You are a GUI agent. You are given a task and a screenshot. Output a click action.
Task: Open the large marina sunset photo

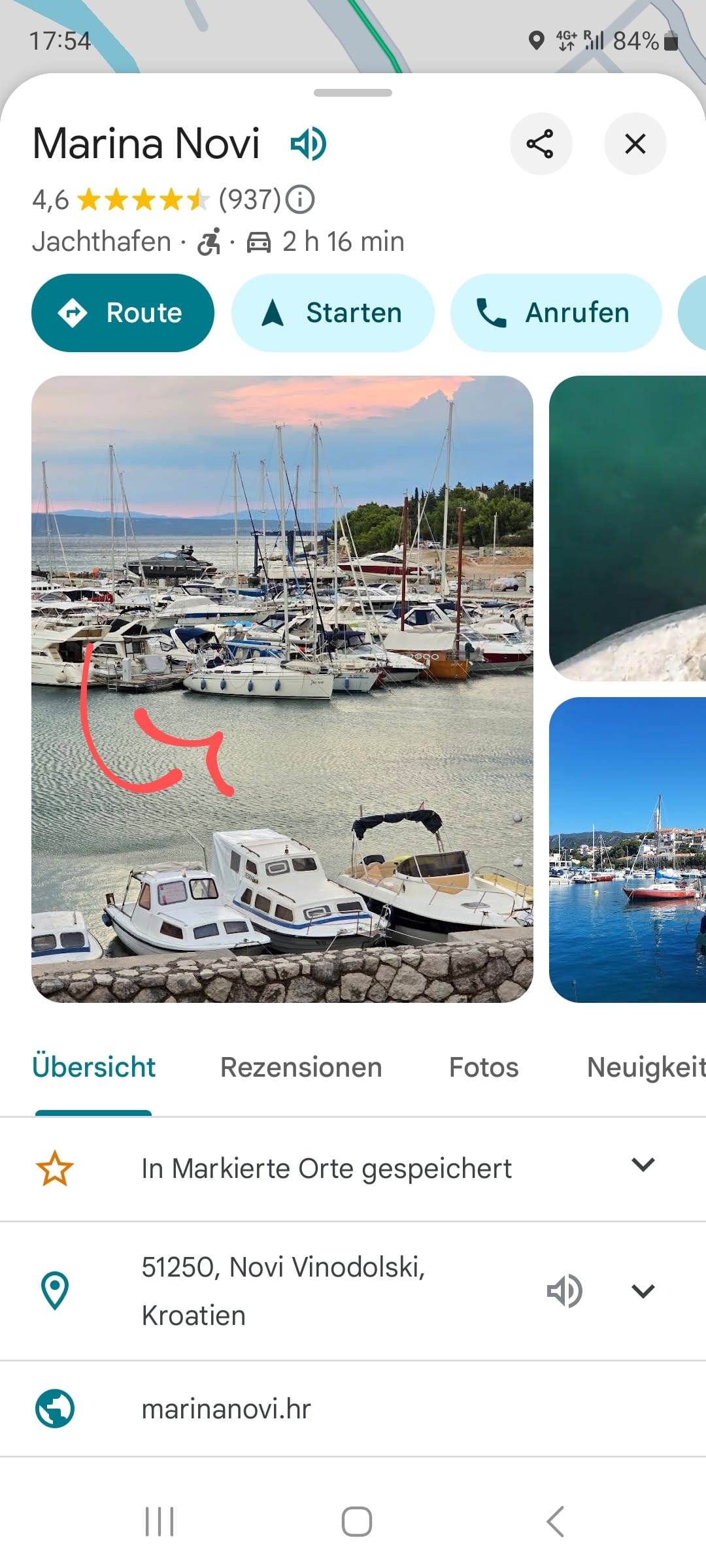(x=282, y=689)
